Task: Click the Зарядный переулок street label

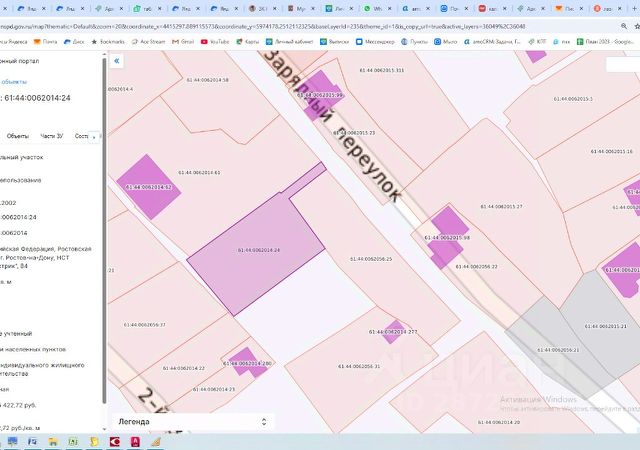Action: pyautogui.click(x=333, y=127)
